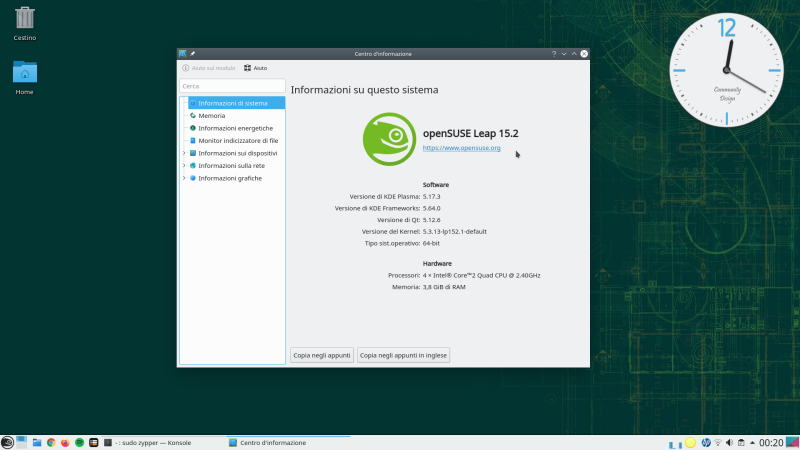This screenshot has width=800, height=450.
Task: Click Copia negli appunti button
Action: (322, 355)
